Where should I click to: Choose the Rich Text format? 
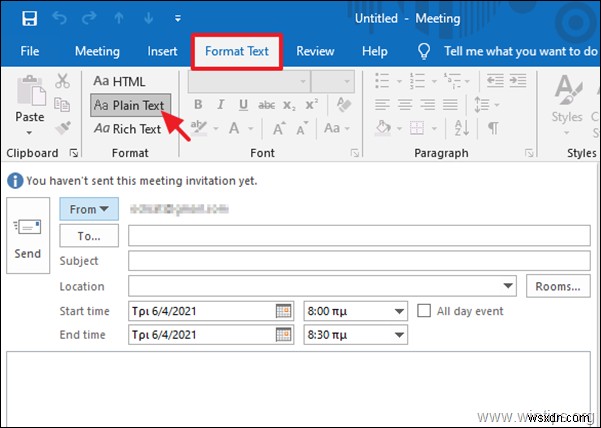pyautogui.click(x=128, y=129)
